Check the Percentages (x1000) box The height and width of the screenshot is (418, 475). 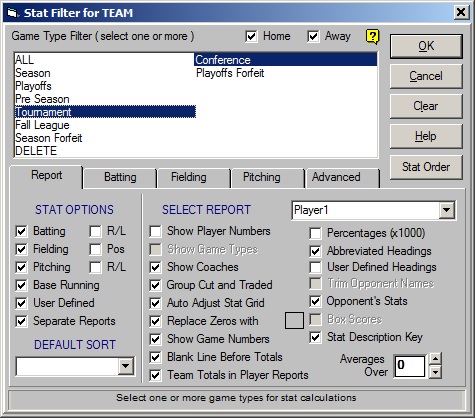pyautogui.click(x=315, y=233)
